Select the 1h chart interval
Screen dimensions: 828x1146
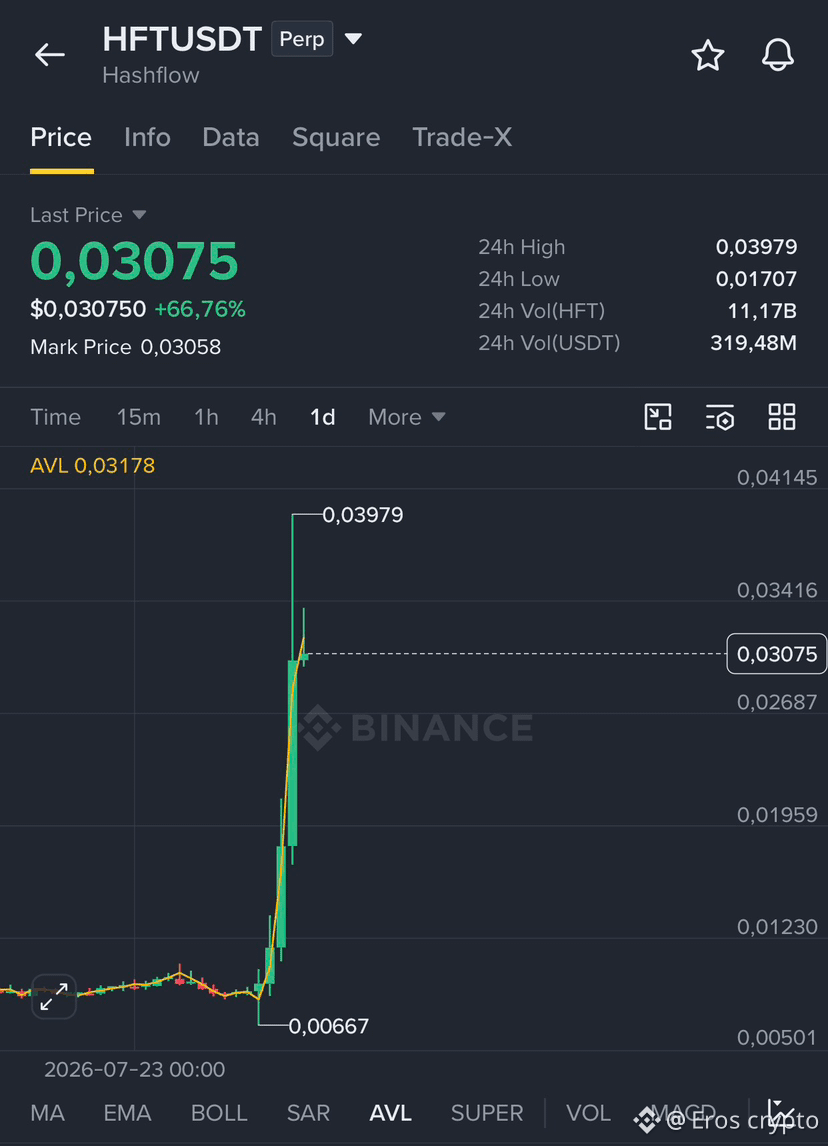click(206, 417)
